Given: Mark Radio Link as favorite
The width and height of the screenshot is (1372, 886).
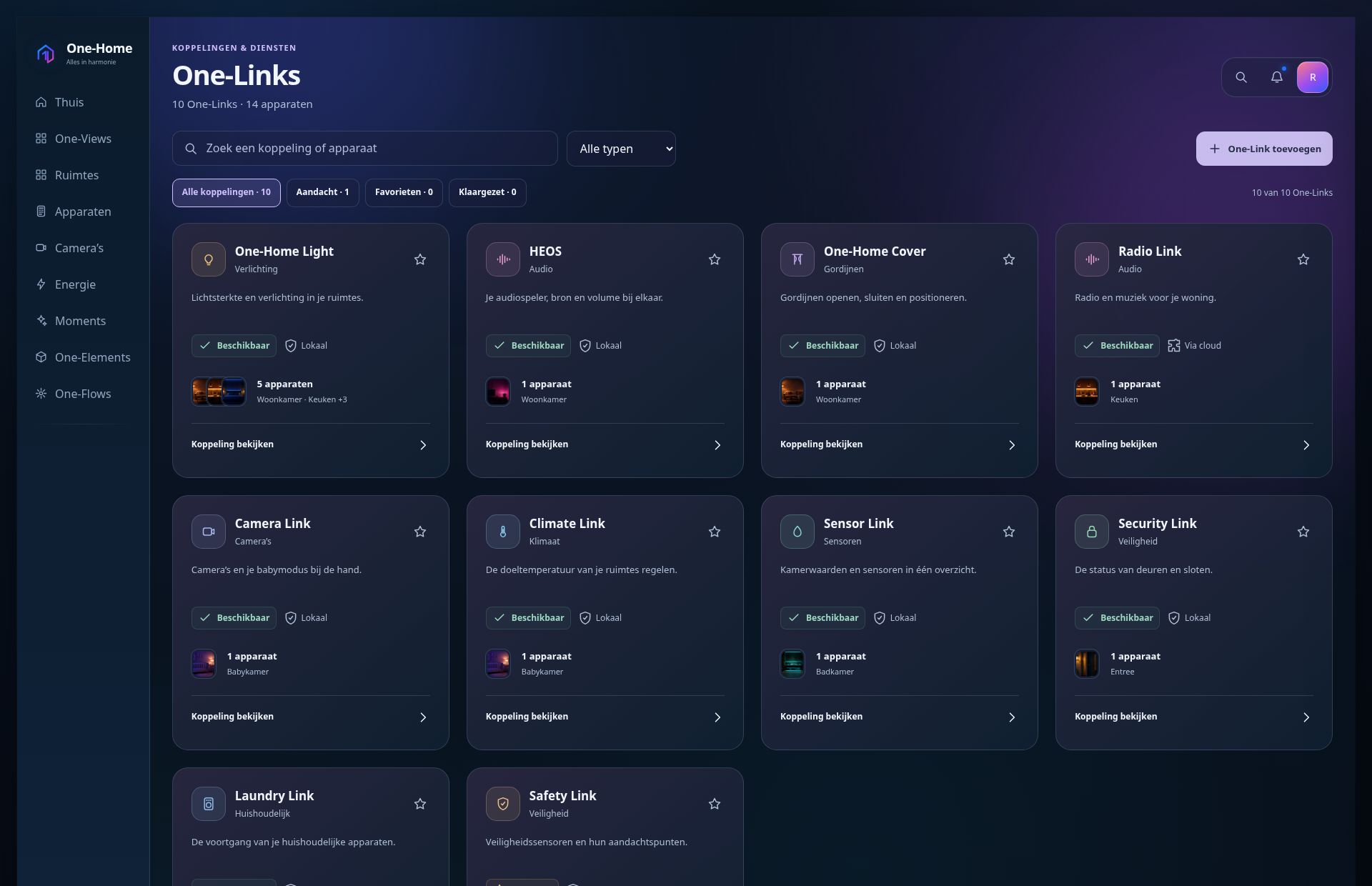Looking at the screenshot, I should click(1303, 259).
